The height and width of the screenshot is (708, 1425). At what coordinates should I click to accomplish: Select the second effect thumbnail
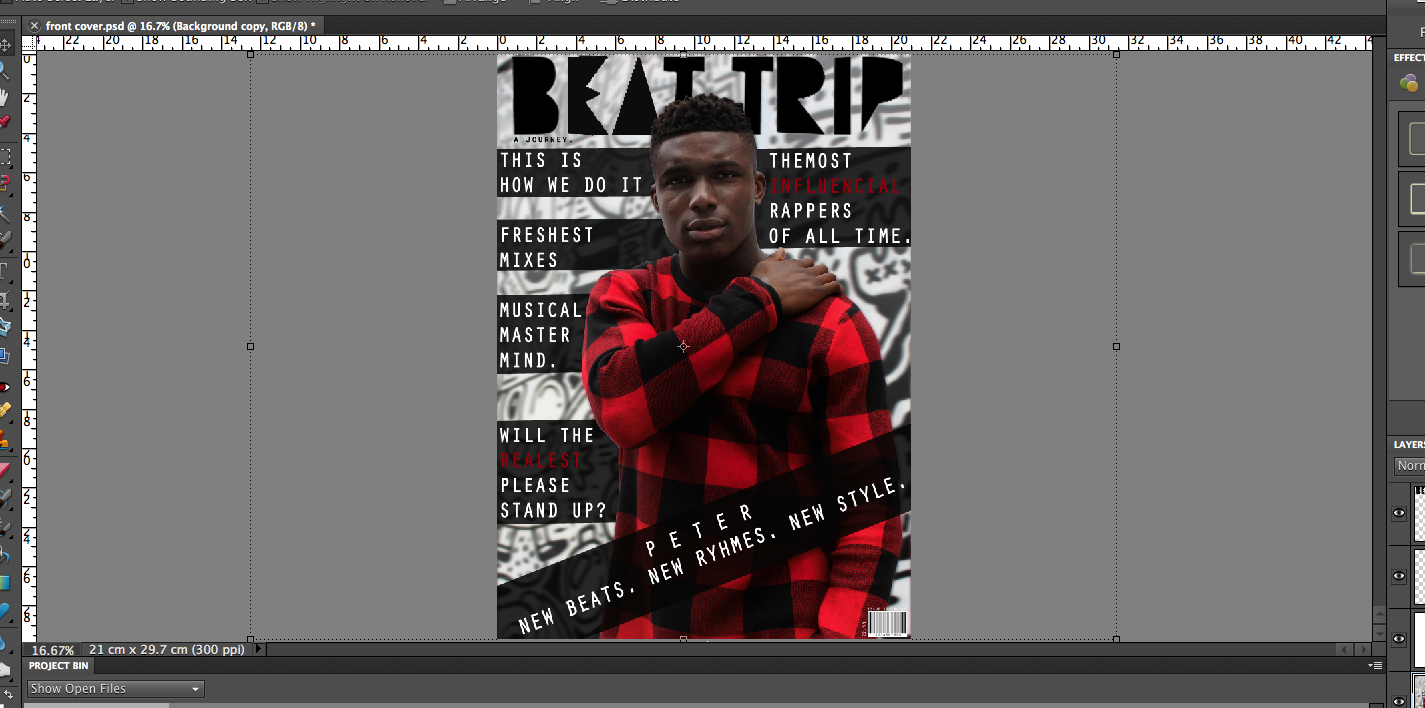tap(1412, 199)
